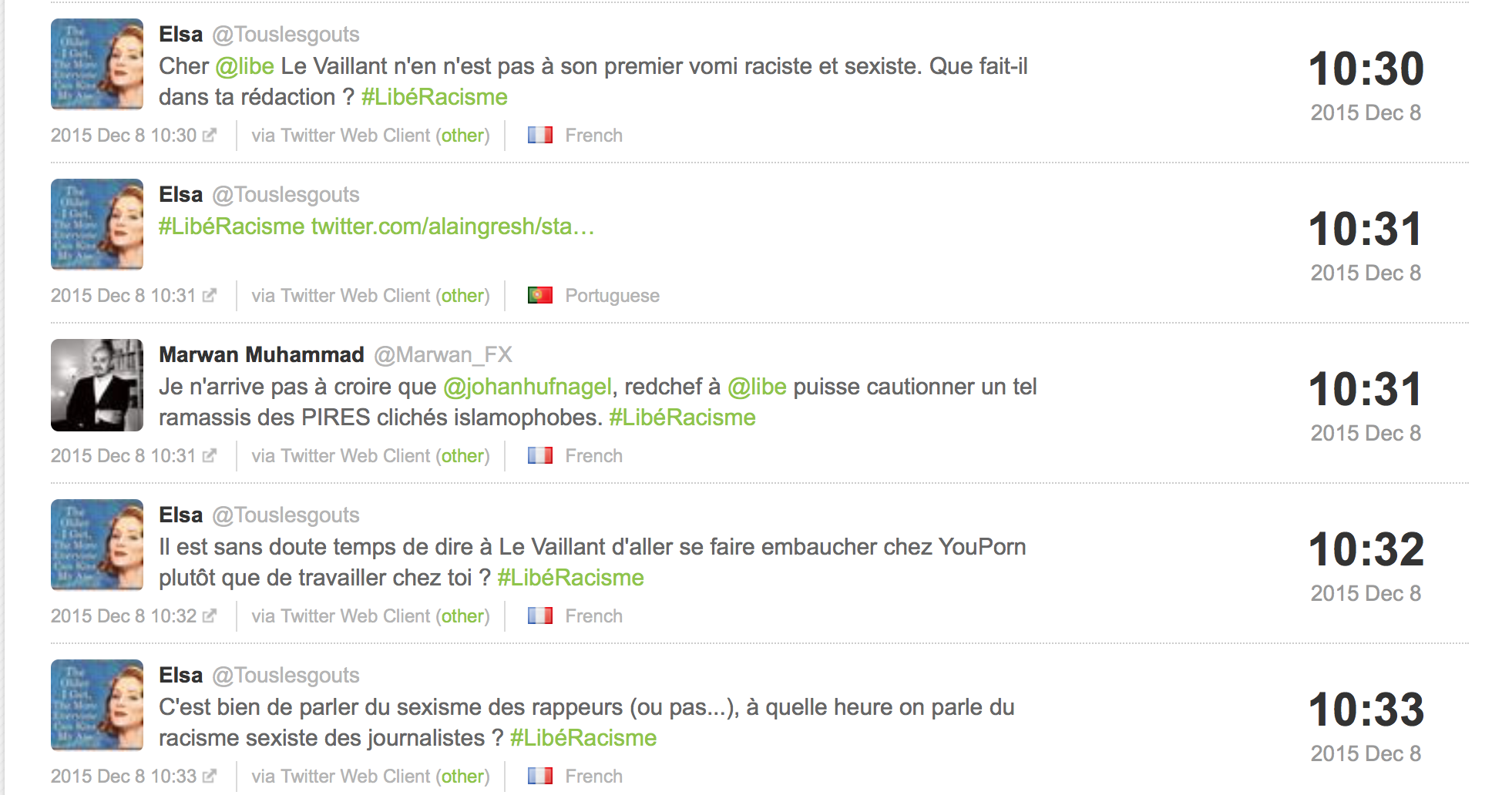The height and width of the screenshot is (795, 1512).
Task: Click #LibéRacisme hashtag in the 10:33 tweet
Action: 583,738
